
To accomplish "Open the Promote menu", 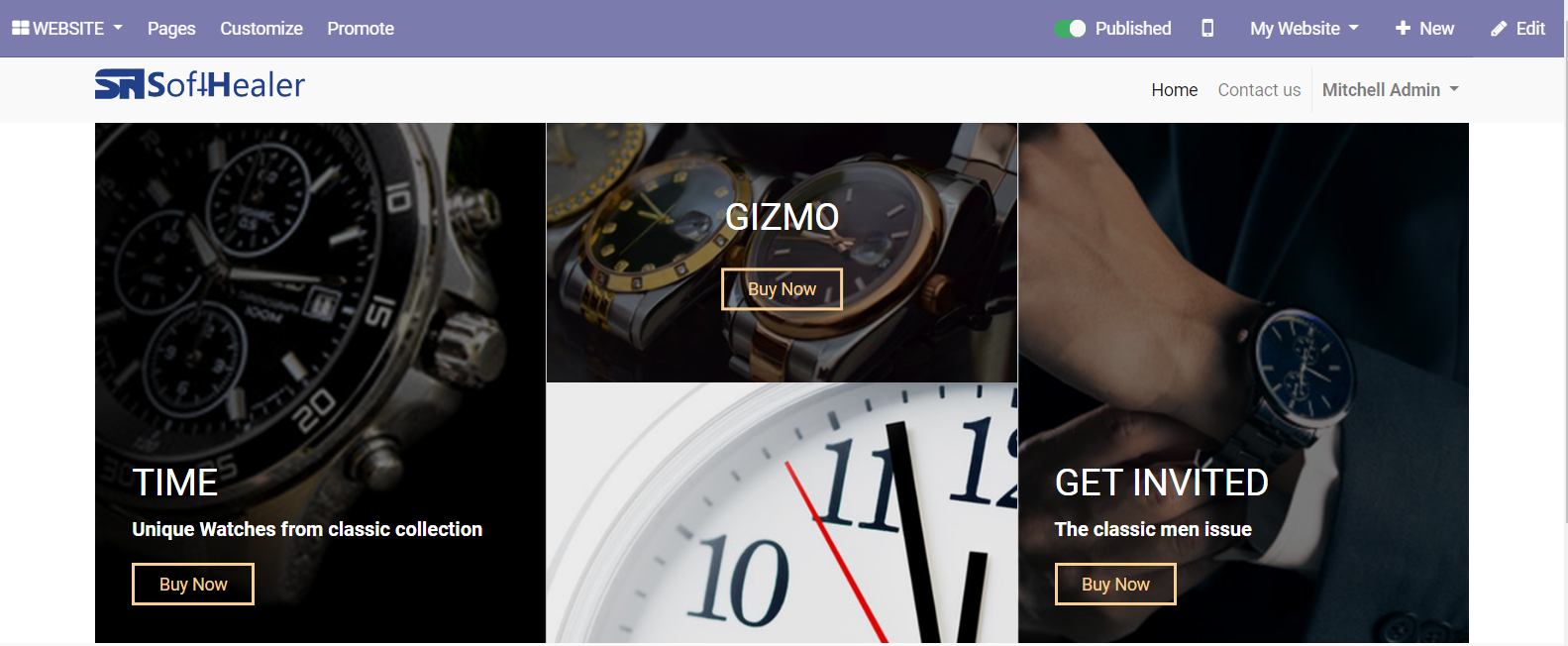I will (361, 29).
